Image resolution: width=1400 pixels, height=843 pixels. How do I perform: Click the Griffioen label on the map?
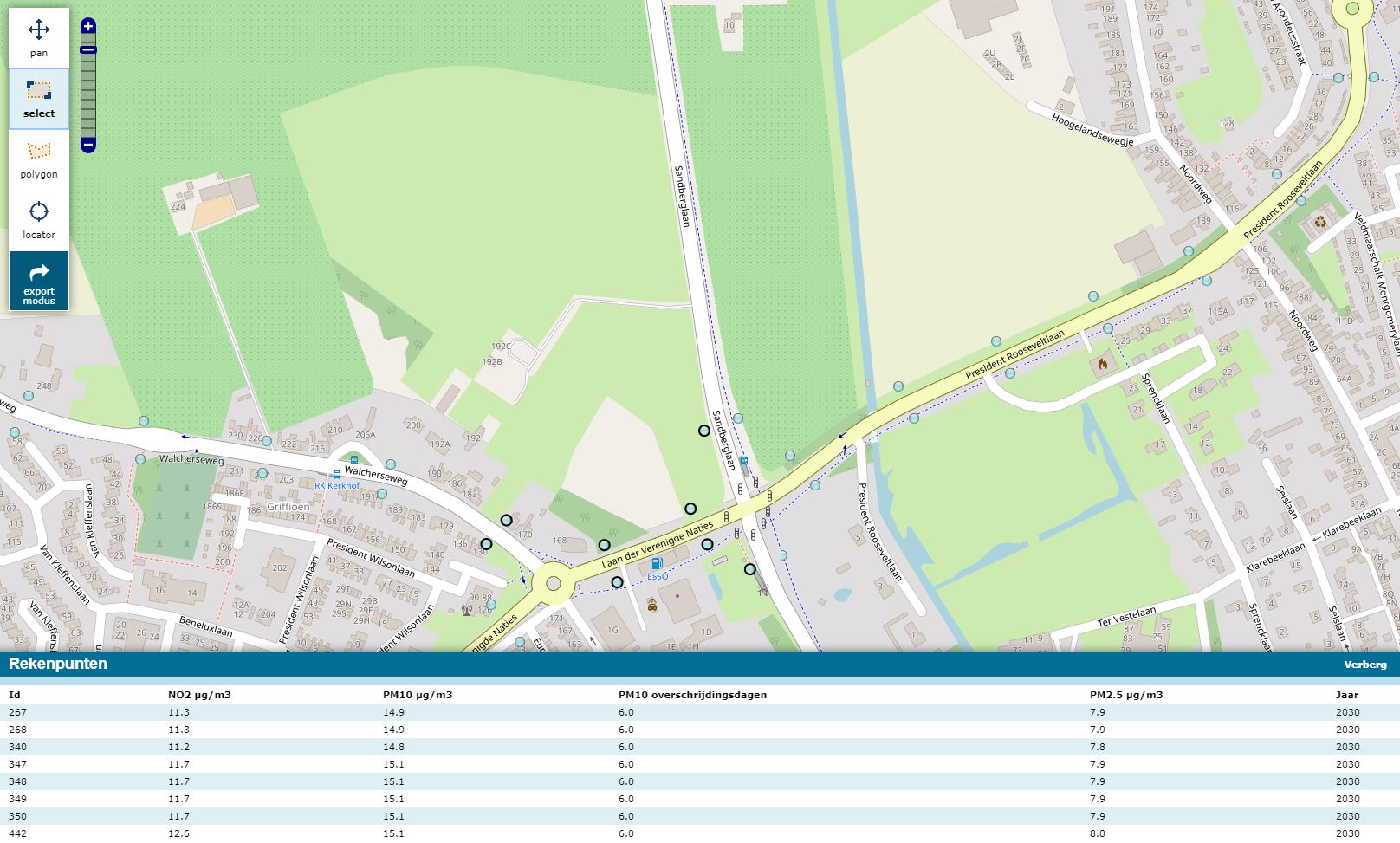288,507
